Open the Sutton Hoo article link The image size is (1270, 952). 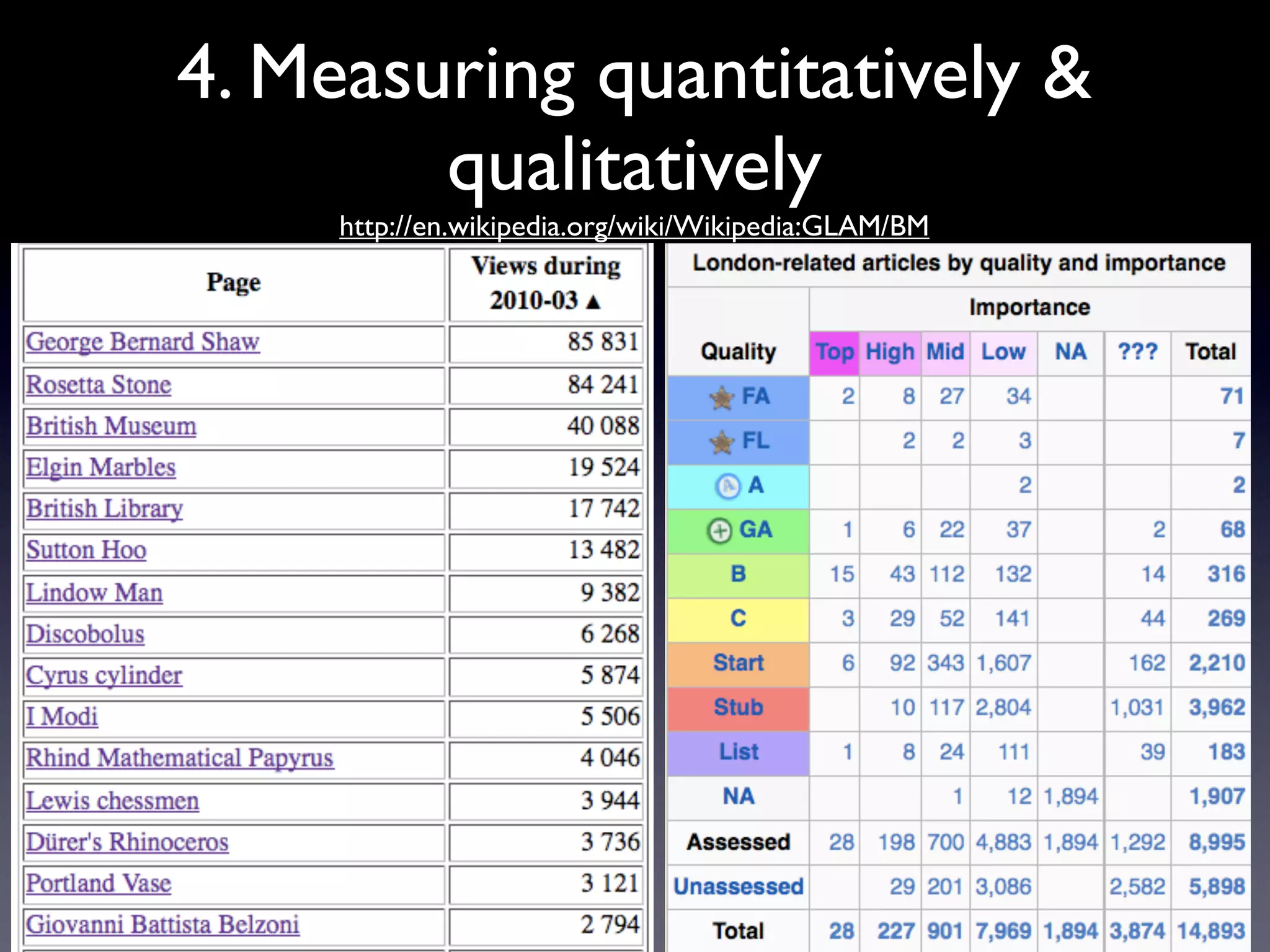[86, 550]
